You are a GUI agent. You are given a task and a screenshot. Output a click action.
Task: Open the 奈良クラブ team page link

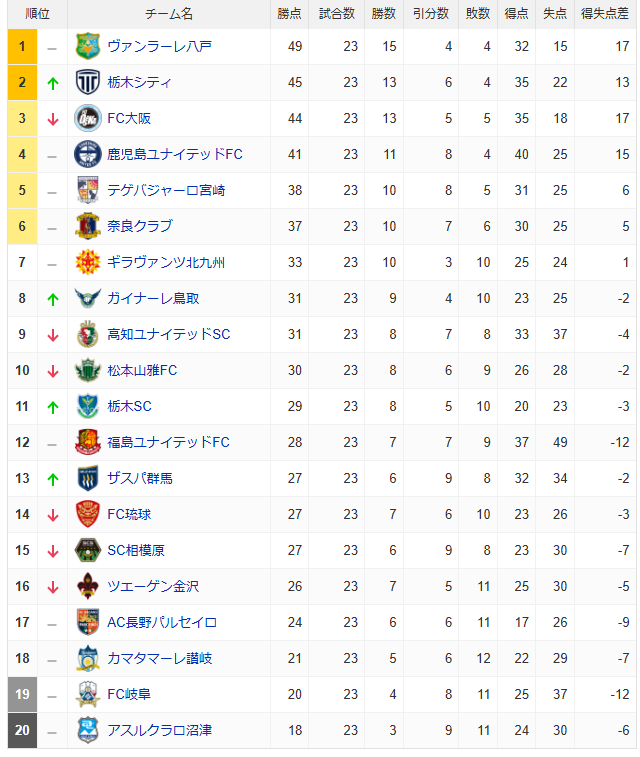pos(139,226)
